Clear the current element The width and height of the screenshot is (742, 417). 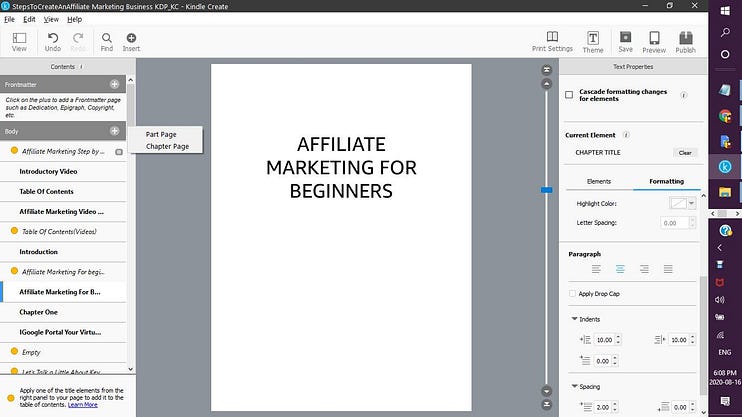(685, 152)
